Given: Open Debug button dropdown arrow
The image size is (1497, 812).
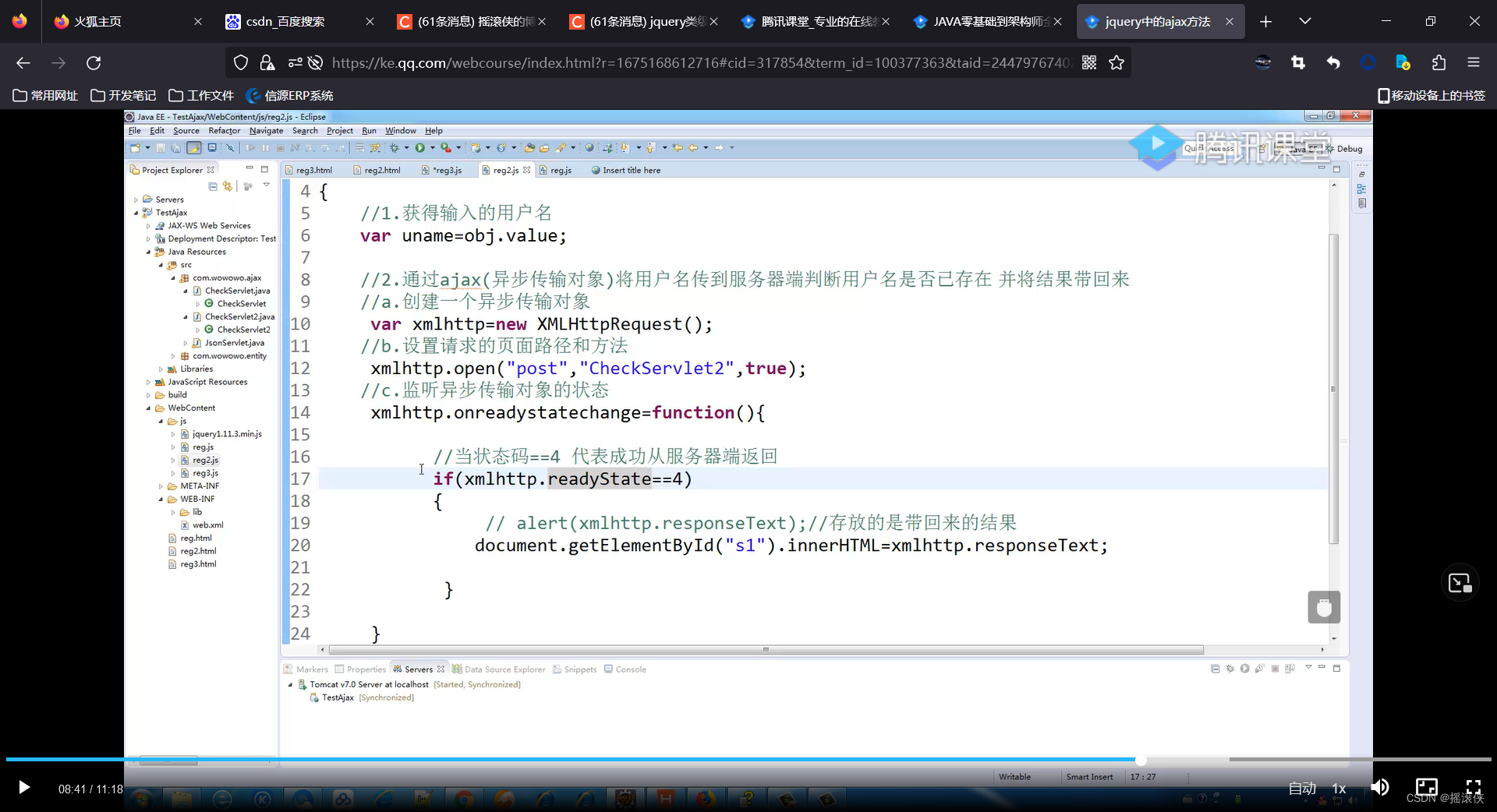Looking at the screenshot, I should point(406,148).
